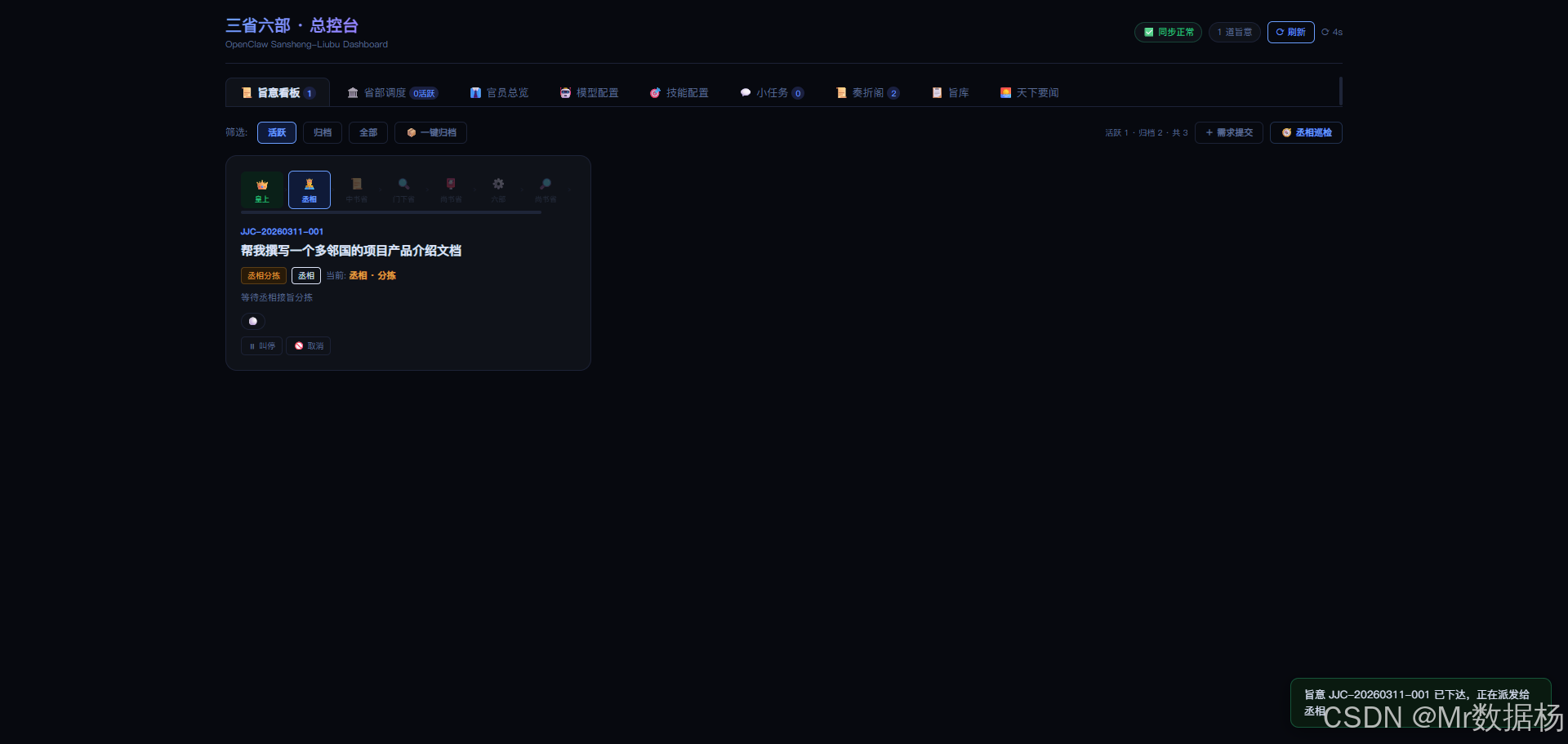Open the 天下要闻 tab
1568x744 pixels.
point(1030,92)
